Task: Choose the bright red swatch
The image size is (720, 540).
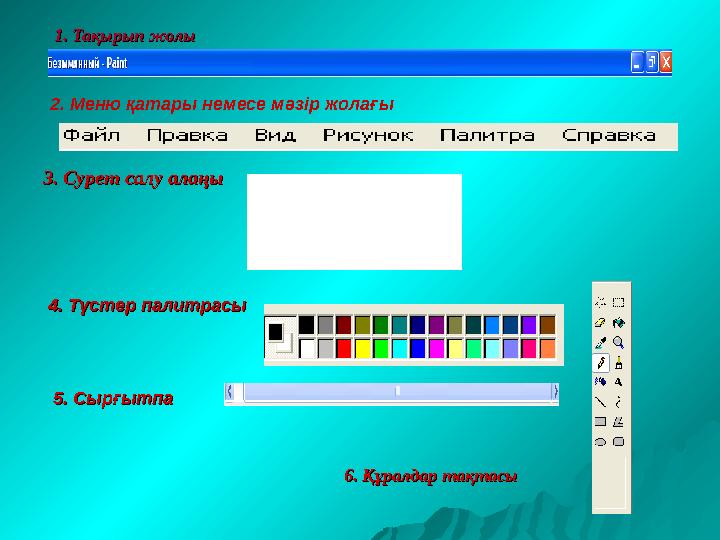Action: (343, 349)
